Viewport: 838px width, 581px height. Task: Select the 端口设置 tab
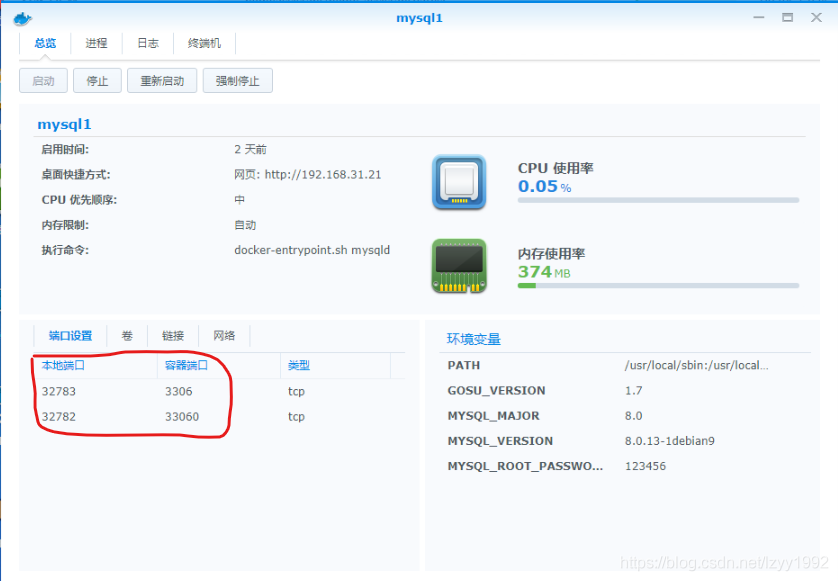pyautogui.click(x=70, y=336)
